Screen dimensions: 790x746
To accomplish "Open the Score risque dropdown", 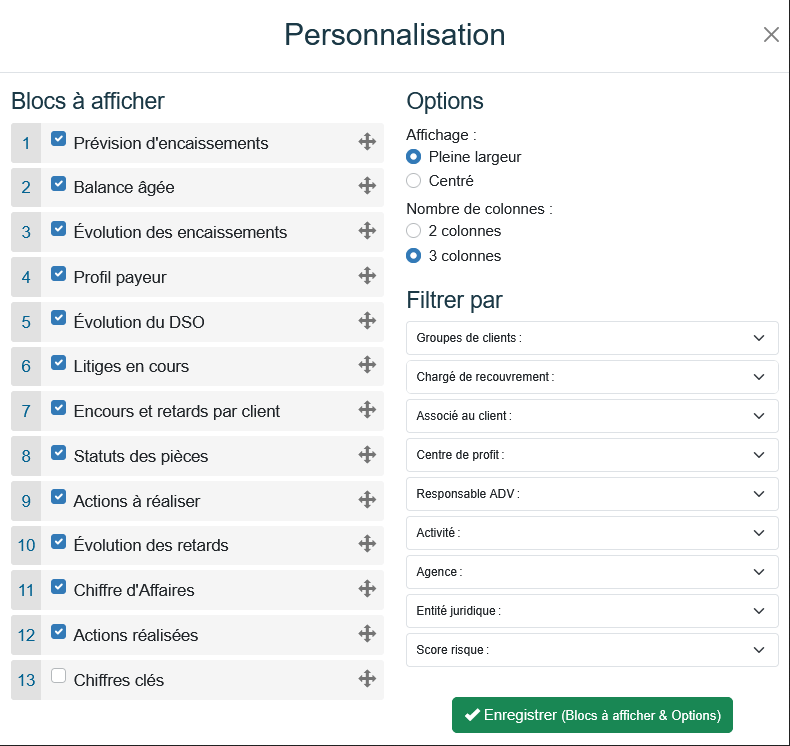I will point(592,650).
